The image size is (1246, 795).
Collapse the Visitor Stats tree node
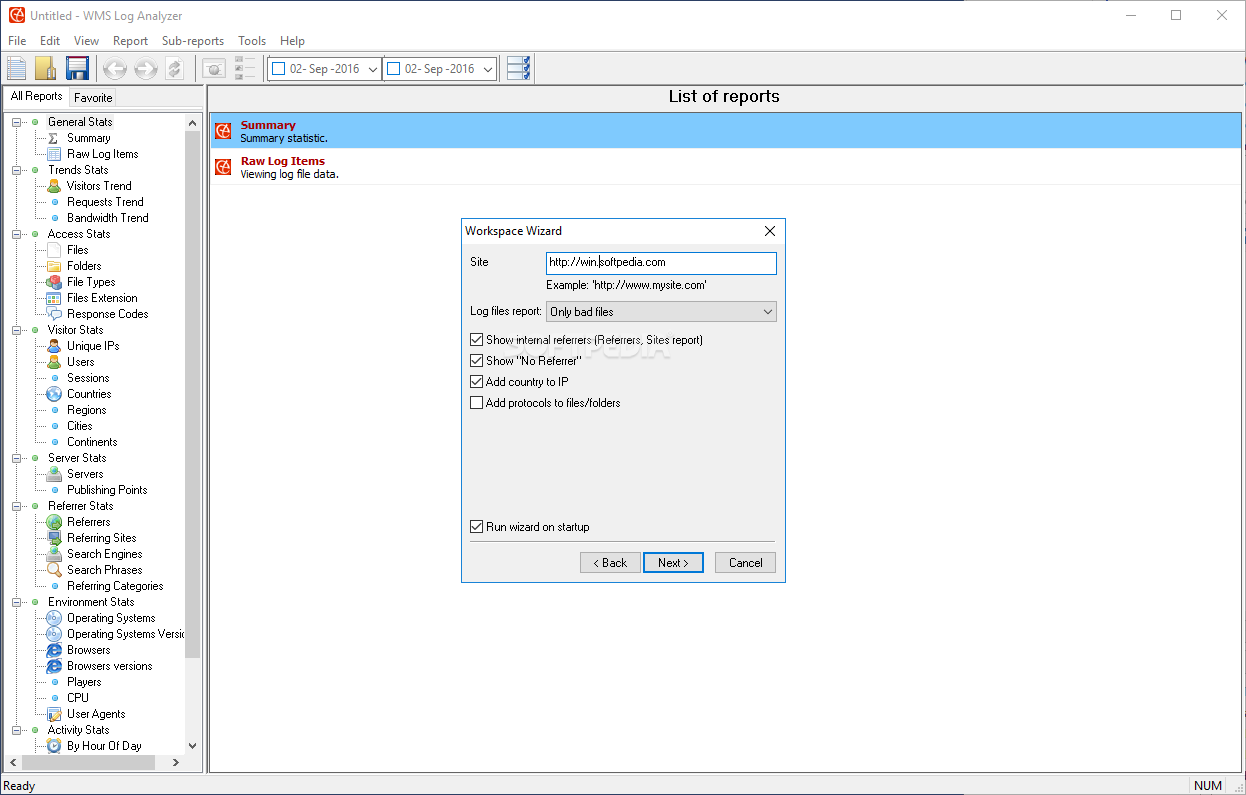click(x=17, y=330)
